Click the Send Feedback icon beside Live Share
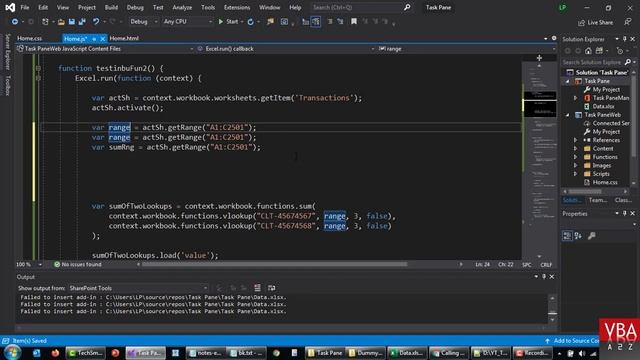640x360 pixels. (x=628, y=22)
